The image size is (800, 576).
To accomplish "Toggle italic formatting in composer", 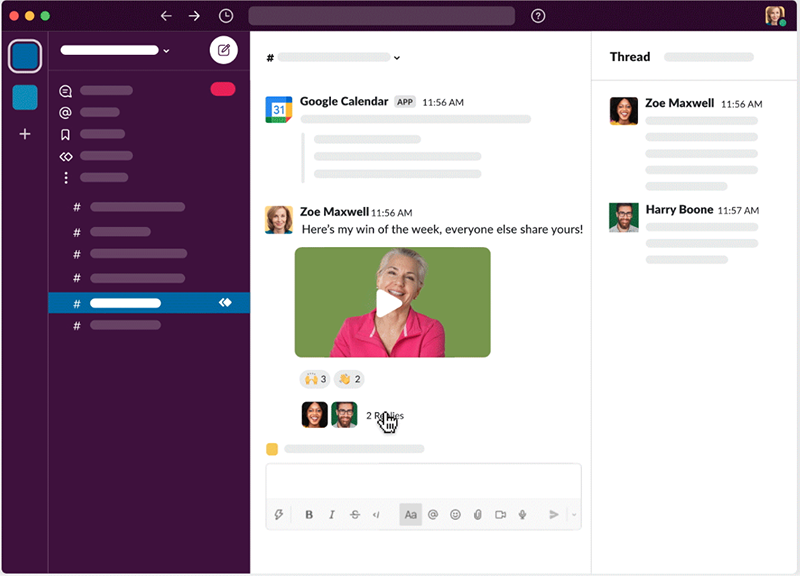I will pyautogui.click(x=332, y=515).
